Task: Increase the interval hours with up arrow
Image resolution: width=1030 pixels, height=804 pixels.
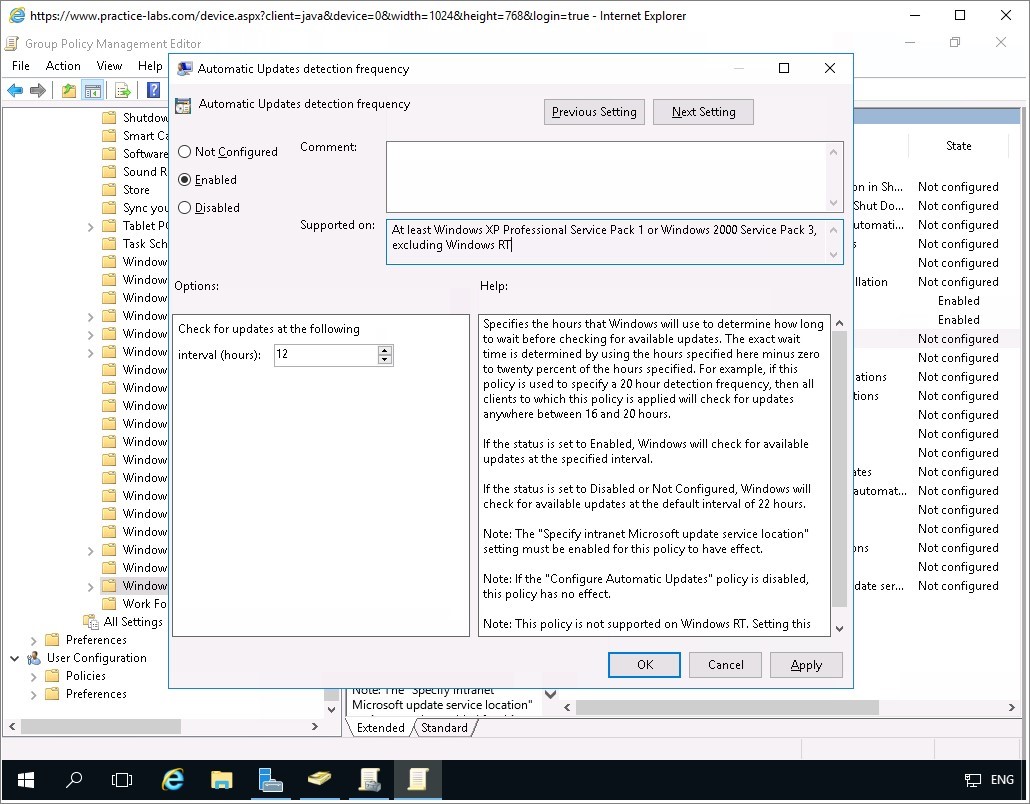Action: (x=385, y=350)
